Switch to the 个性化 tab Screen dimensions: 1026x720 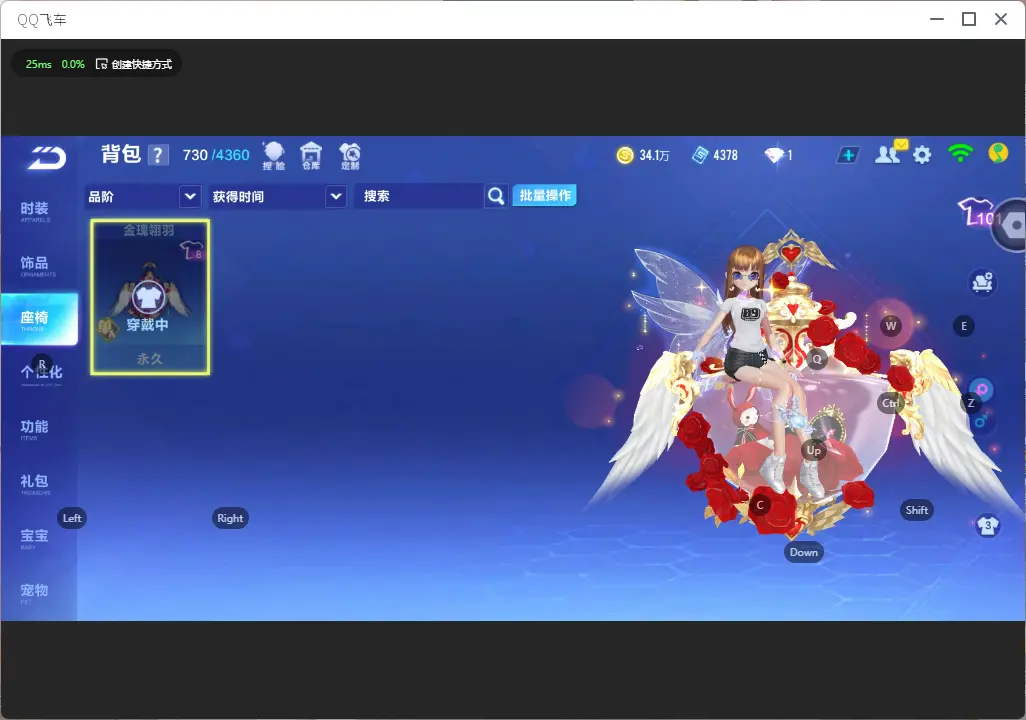pyautogui.click(x=39, y=373)
